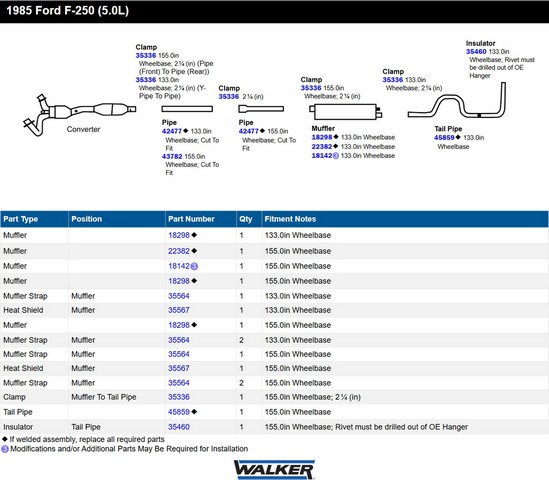Click the diamond symbol beside table 45859
549x480 pixels.
194,412
